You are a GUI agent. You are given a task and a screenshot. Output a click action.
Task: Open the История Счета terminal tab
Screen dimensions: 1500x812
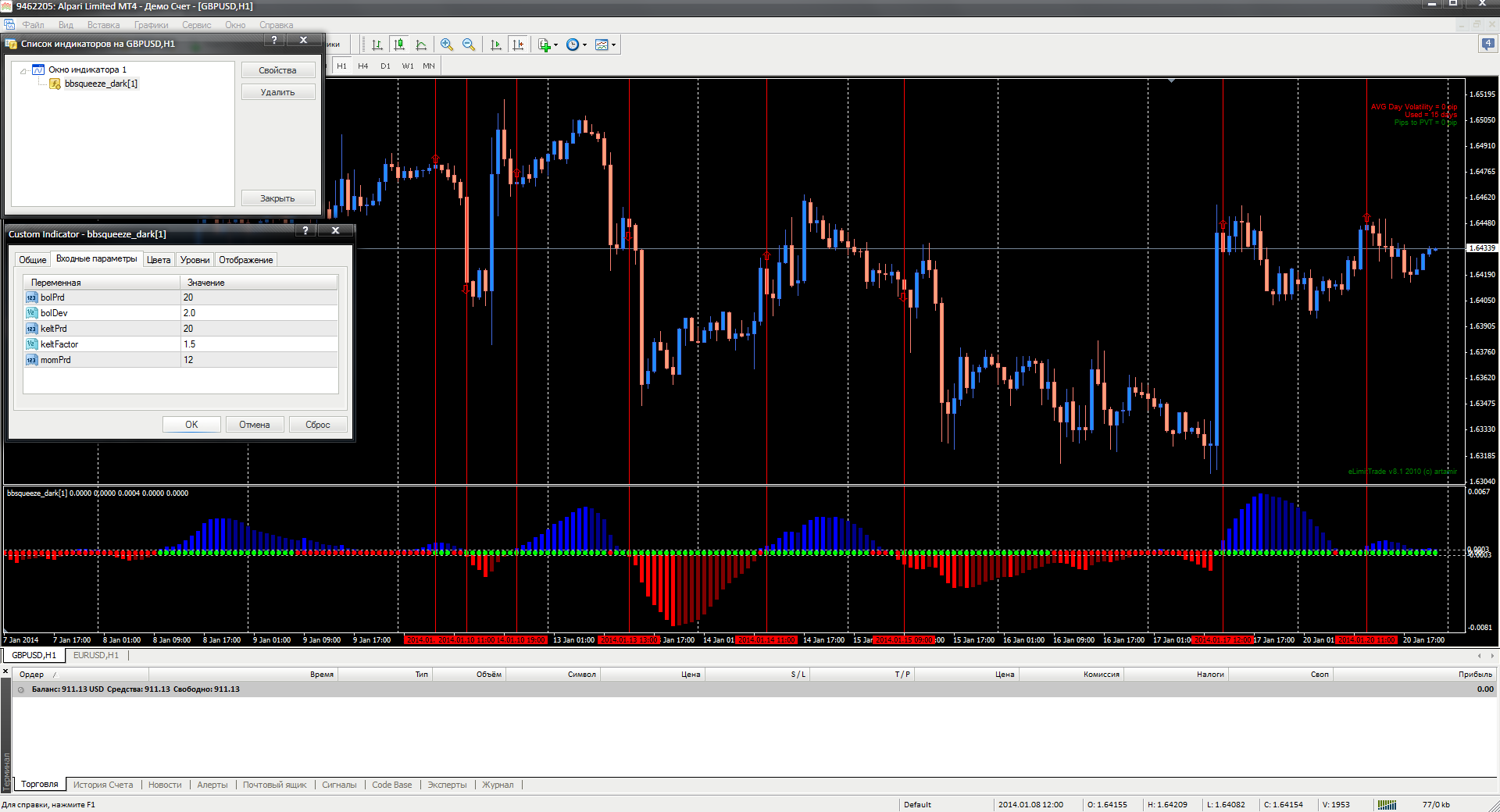coord(103,785)
